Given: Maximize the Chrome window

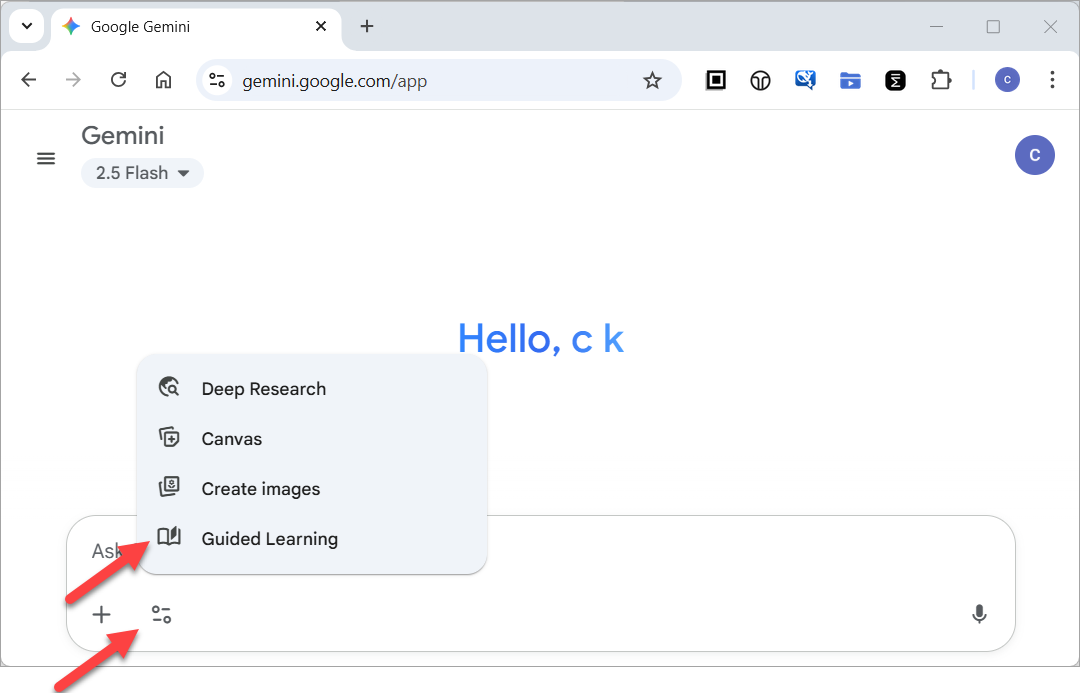Looking at the screenshot, I should tap(993, 26).
